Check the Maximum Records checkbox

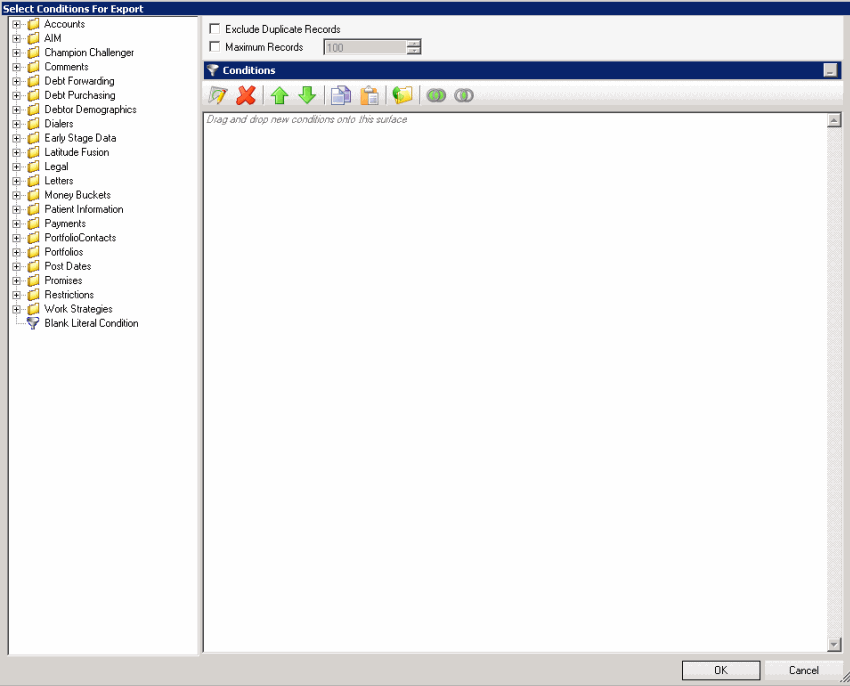click(x=214, y=47)
